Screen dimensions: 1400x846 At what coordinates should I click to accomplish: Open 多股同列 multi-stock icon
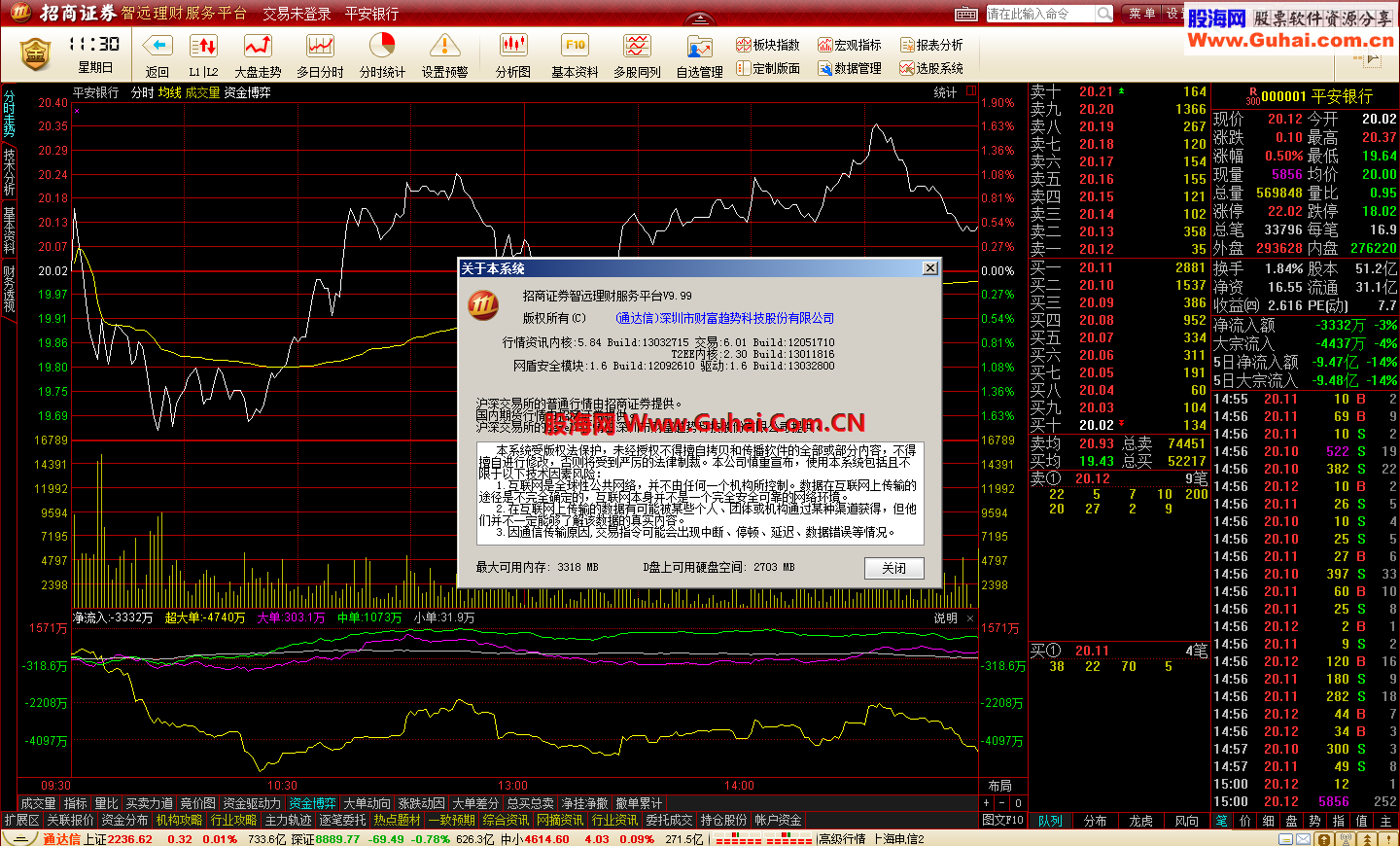pos(637,46)
